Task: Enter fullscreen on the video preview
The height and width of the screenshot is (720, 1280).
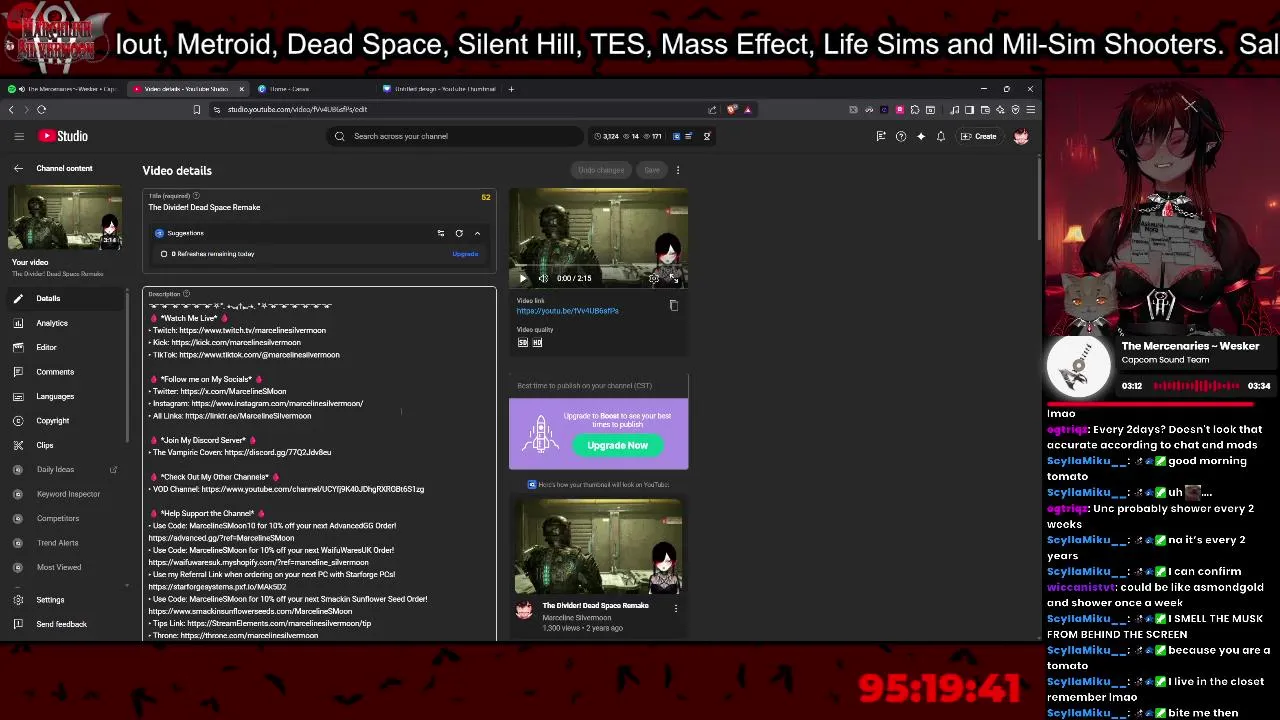Action: tap(675, 278)
